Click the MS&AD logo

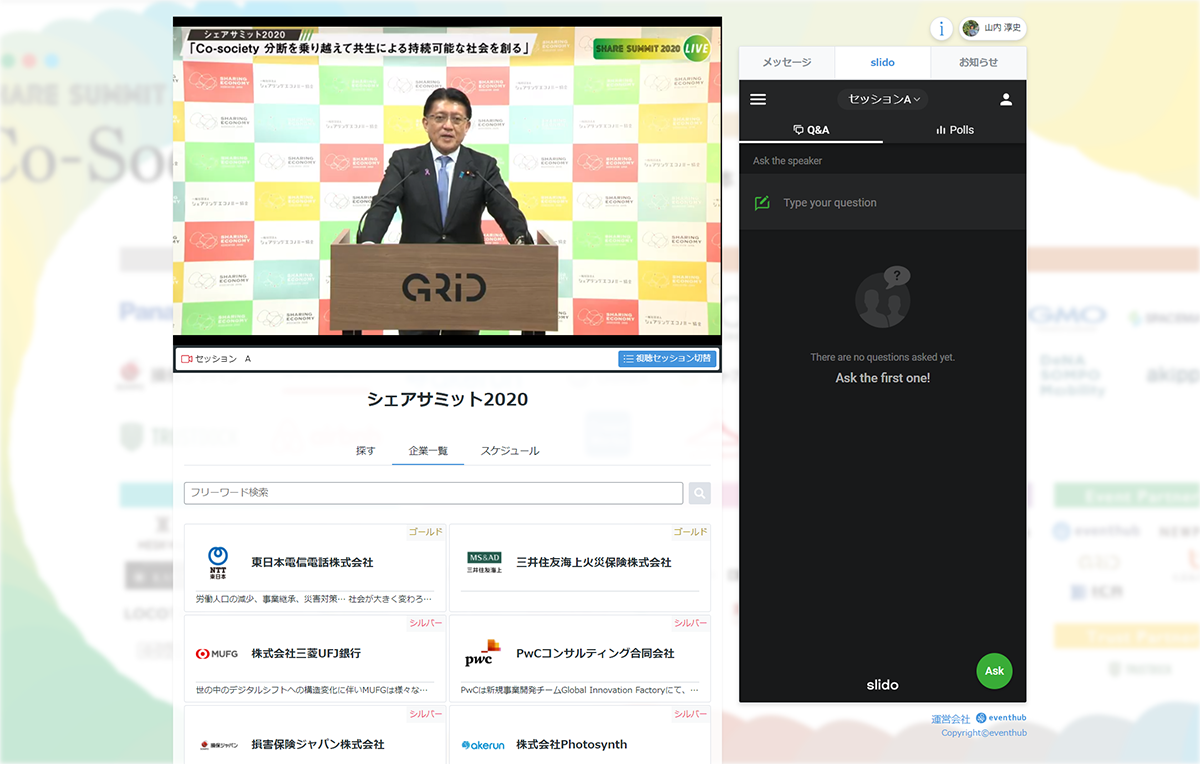pyautogui.click(x=484, y=562)
